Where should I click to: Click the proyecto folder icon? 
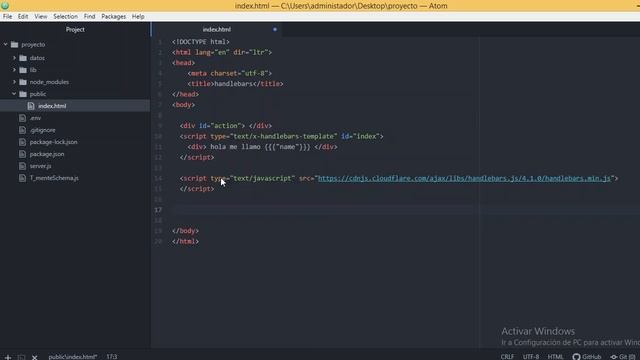point(15,44)
